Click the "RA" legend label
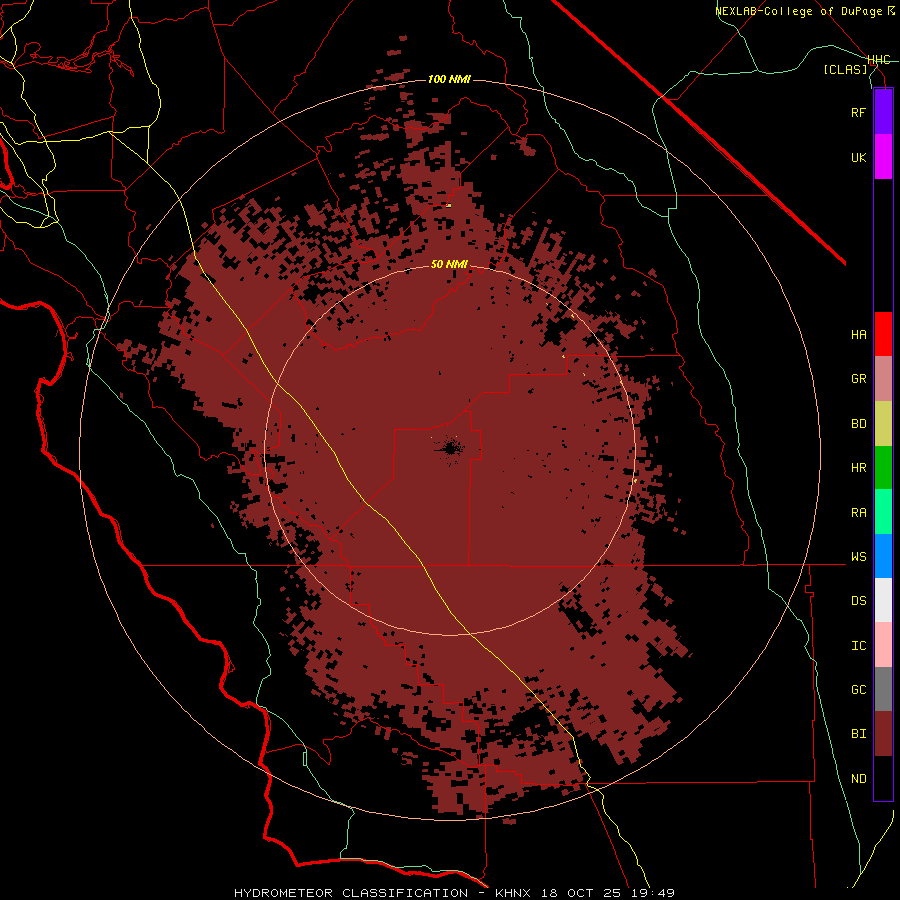This screenshot has height=900, width=900. pyautogui.click(x=858, y=513)
